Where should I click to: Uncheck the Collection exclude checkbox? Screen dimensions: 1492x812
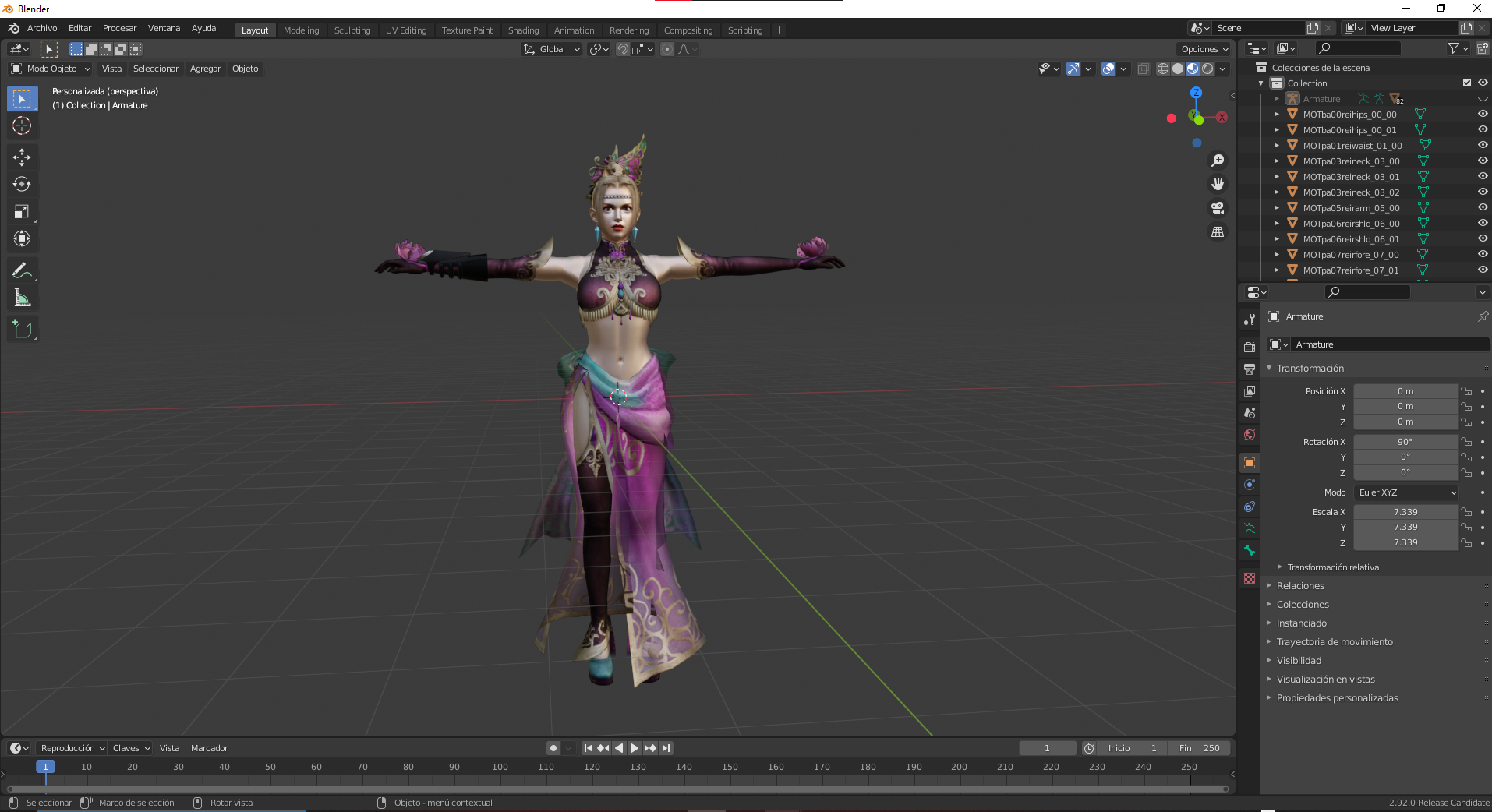(x=1467, y=83)
